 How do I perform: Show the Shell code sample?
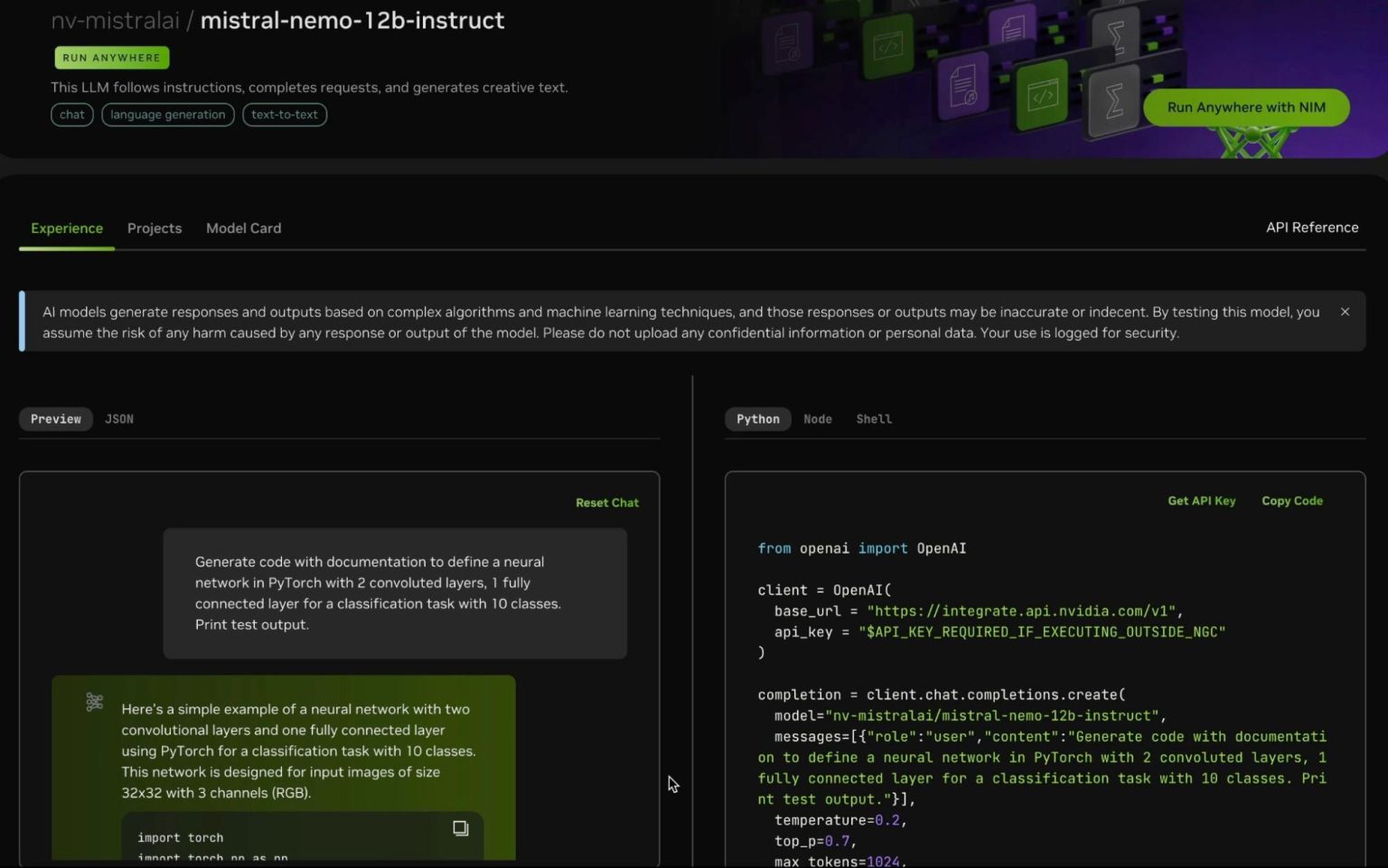click(874, 419)
